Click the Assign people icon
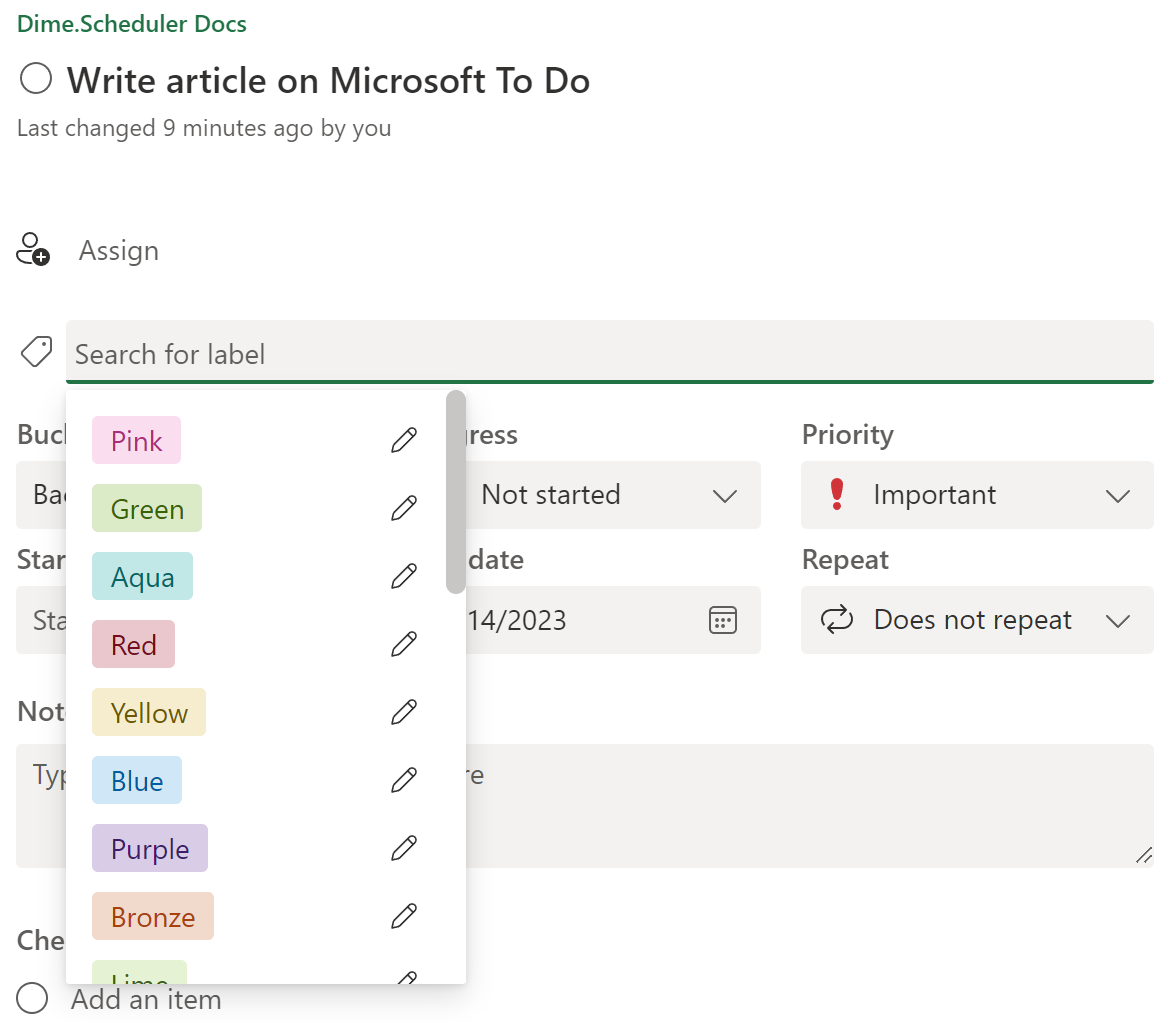 [33, 250]
